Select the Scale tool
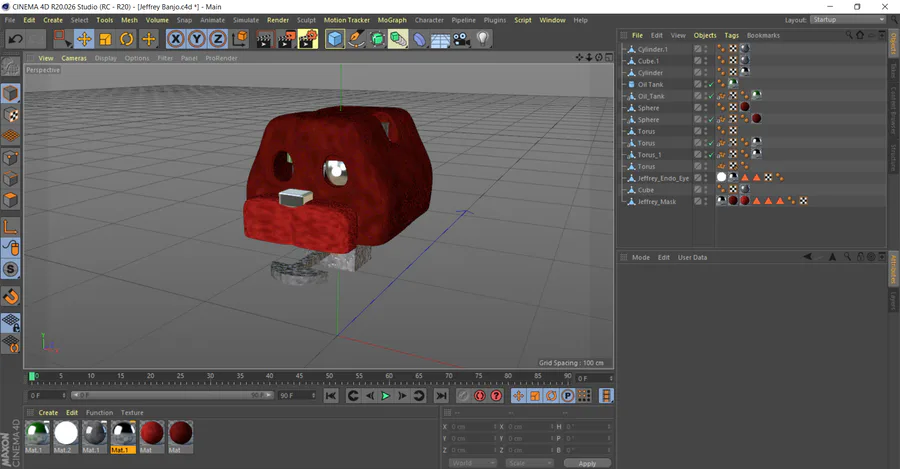 (x=105, y=39)
